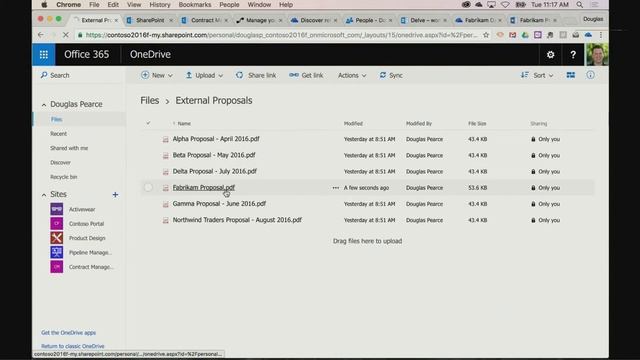Add a new site with plus icon
640x360 pixels.
[x=115, y=195]
